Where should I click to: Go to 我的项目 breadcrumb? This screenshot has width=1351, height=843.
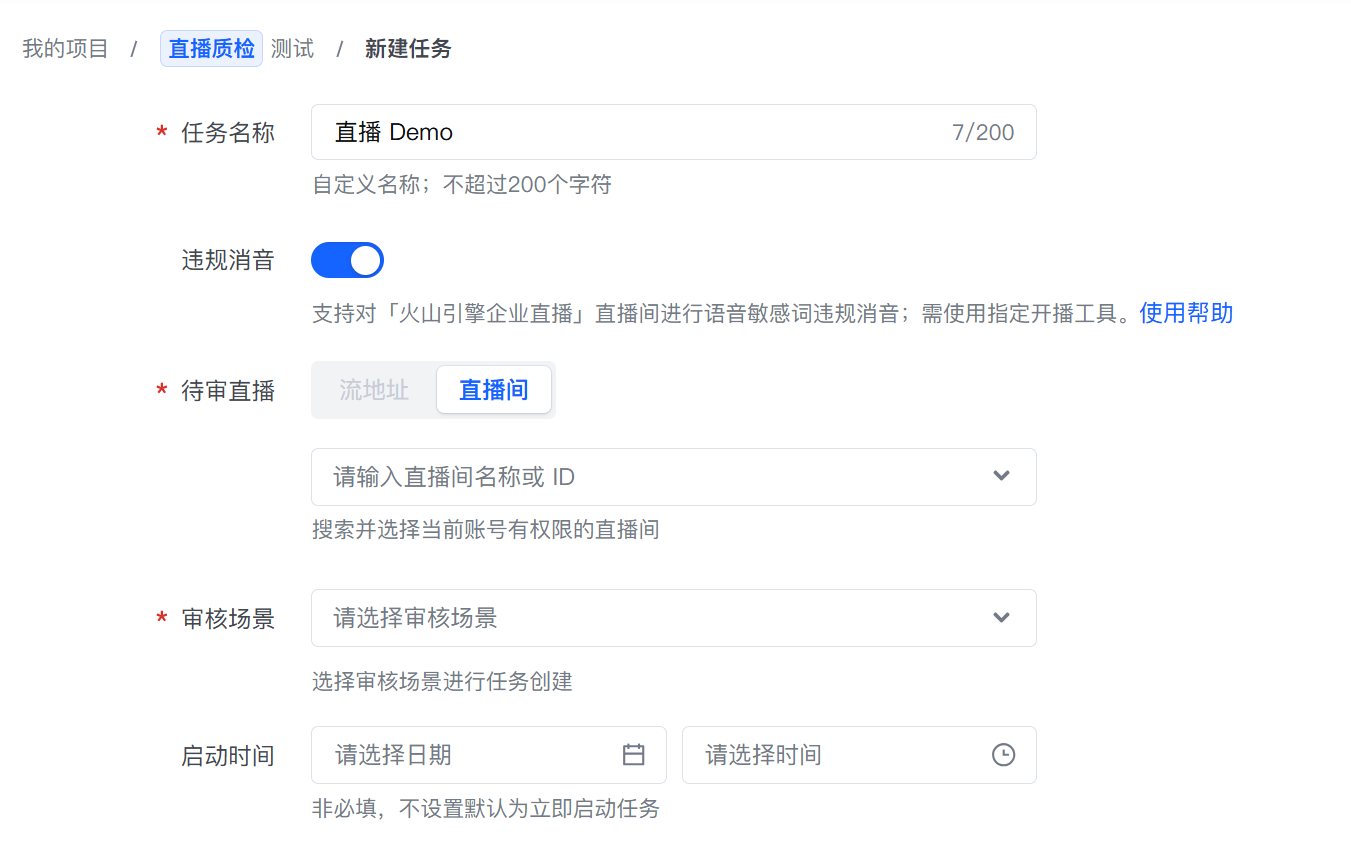point(65,48)
